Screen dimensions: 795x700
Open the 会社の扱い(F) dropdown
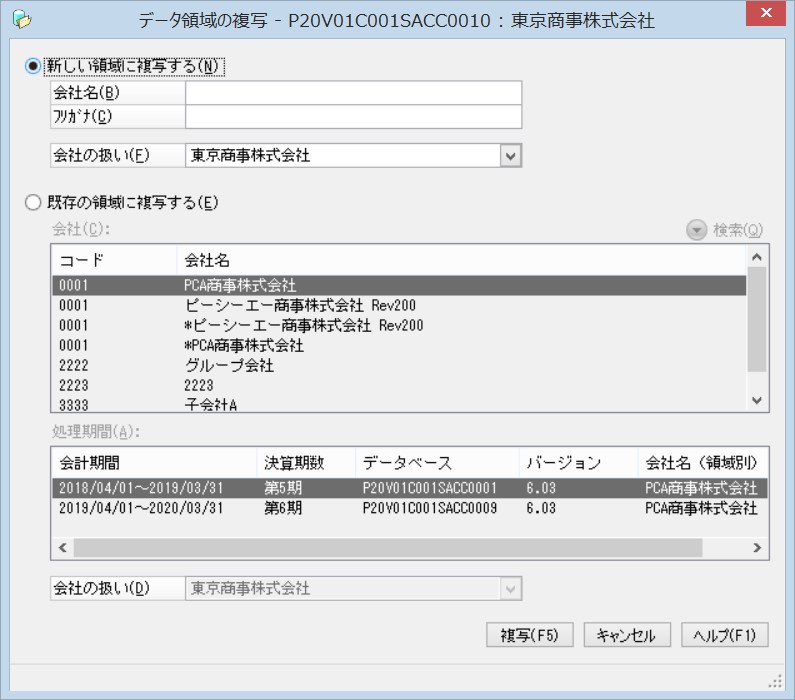pos(511,156)
